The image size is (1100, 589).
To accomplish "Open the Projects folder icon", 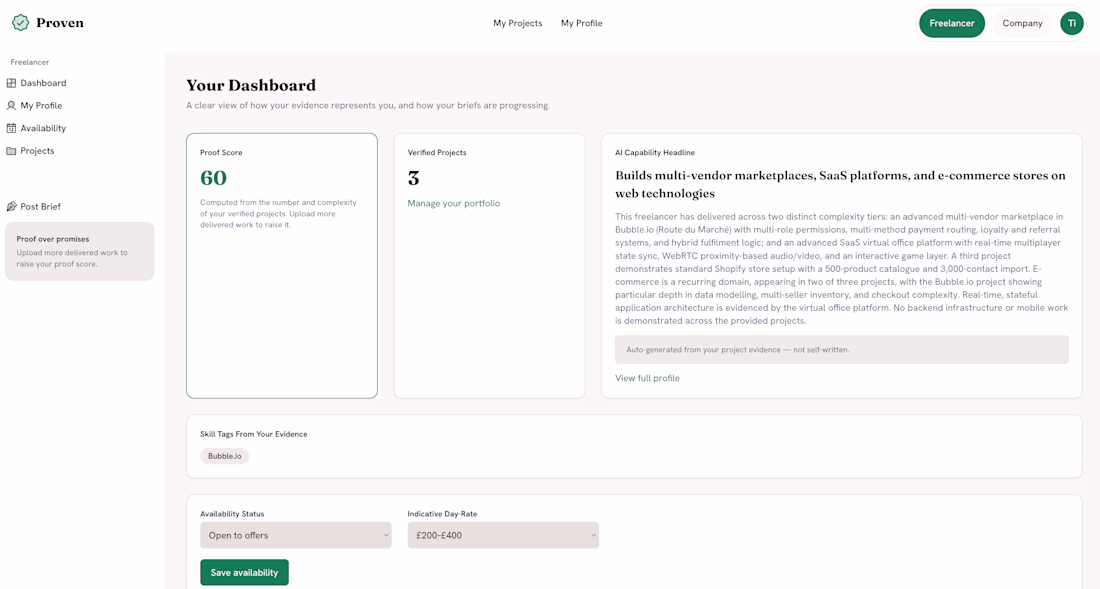I will (11, 151).
